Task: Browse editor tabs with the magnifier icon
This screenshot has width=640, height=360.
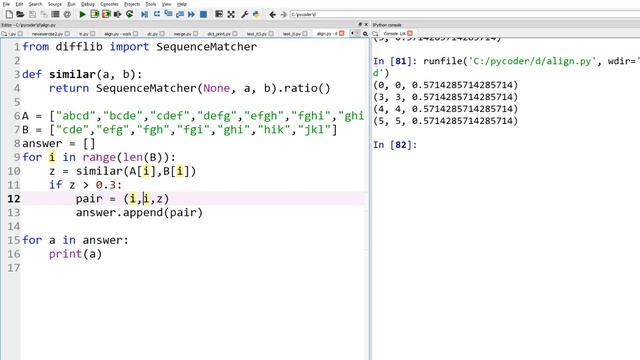Action: coord(365,34)
